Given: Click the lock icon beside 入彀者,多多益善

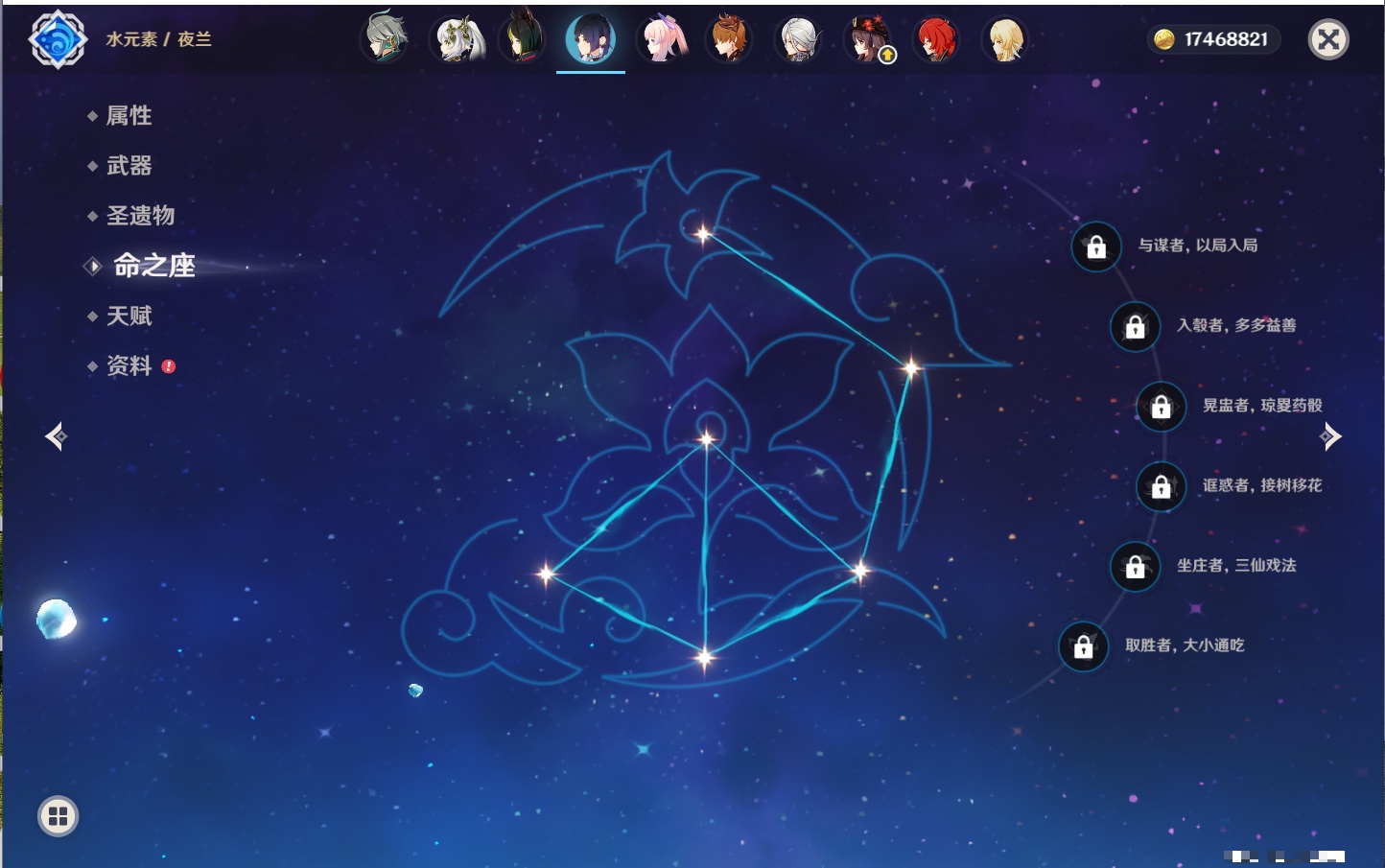Looking at the screenshot, I should (x=1135, y=326).
